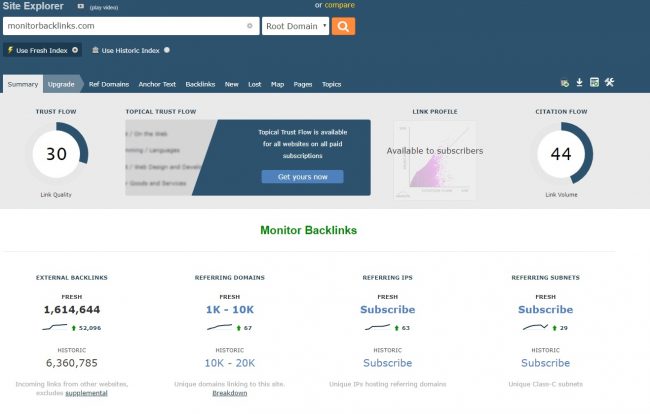Viewport: 650px width, 414px height.
Task: Click the Trust Flow score circle
Action: point(56,154)
